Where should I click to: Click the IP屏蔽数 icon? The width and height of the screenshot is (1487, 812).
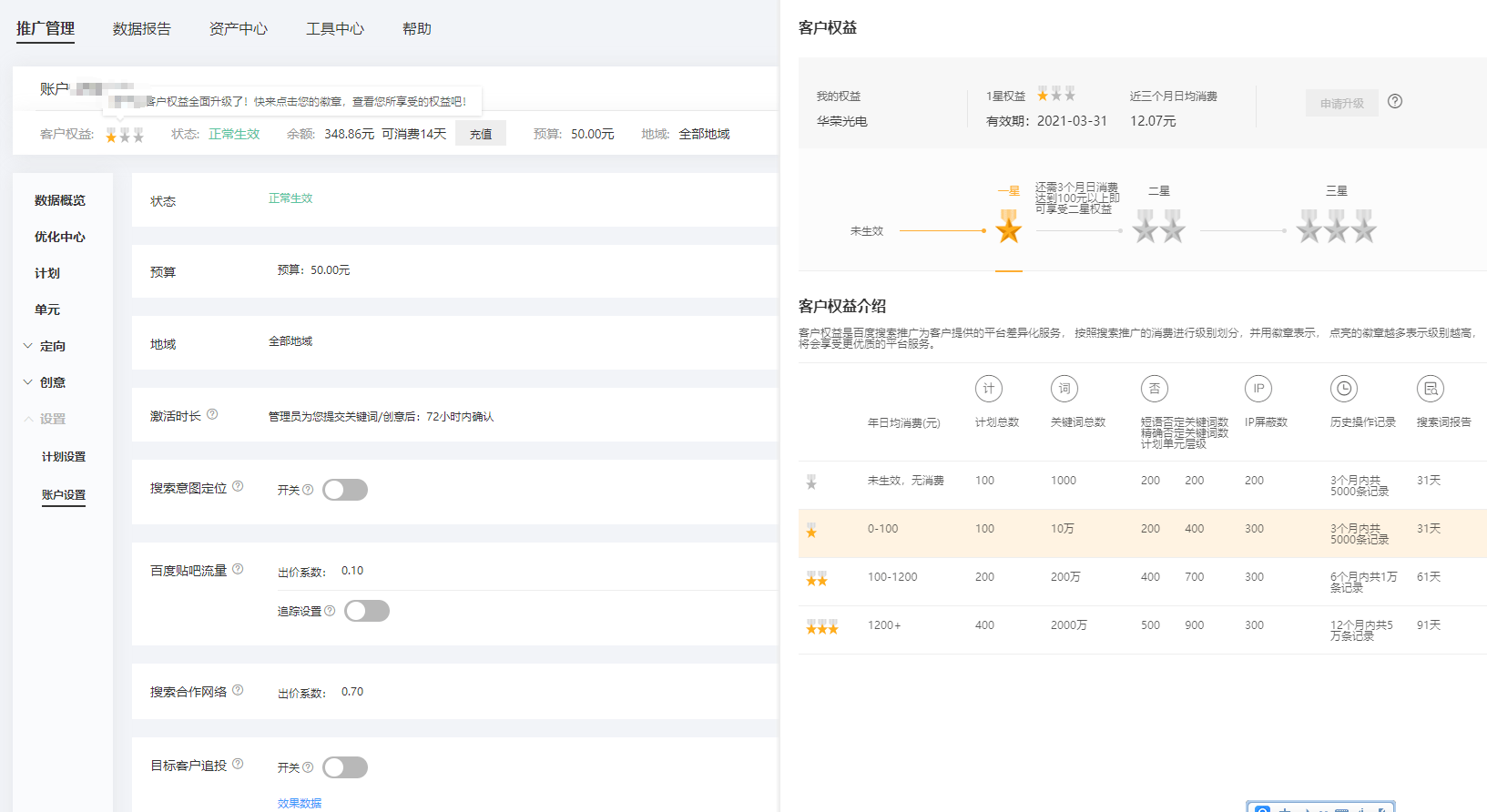(1258, 389)
